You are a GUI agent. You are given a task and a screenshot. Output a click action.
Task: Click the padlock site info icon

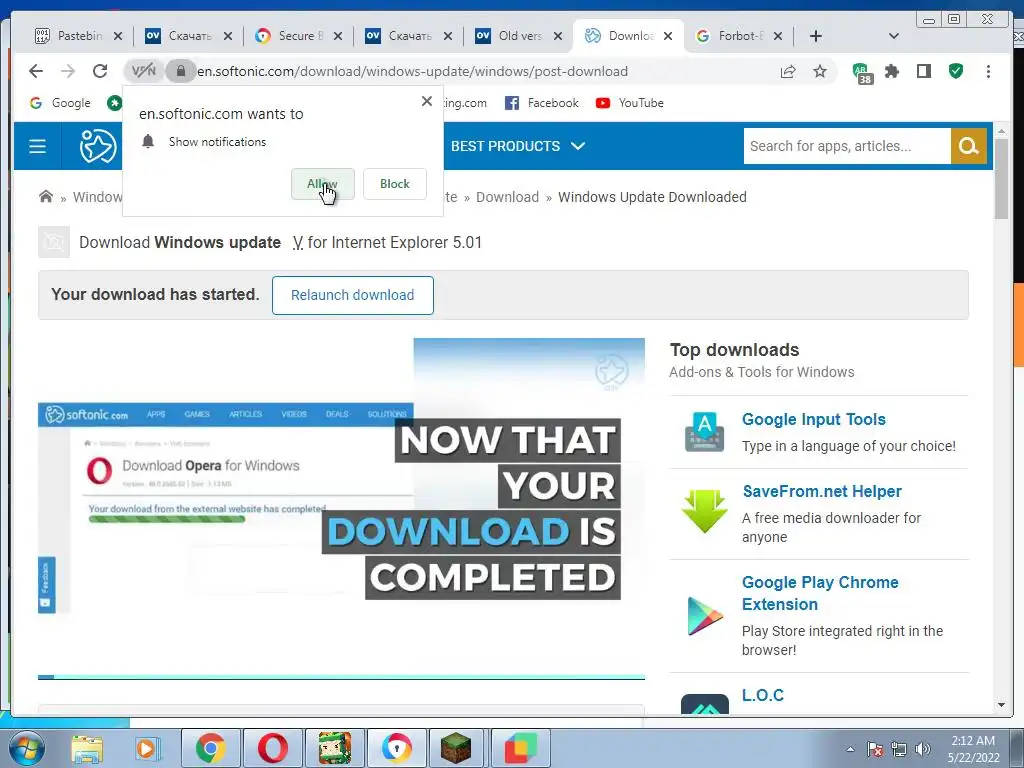[180, 71]
